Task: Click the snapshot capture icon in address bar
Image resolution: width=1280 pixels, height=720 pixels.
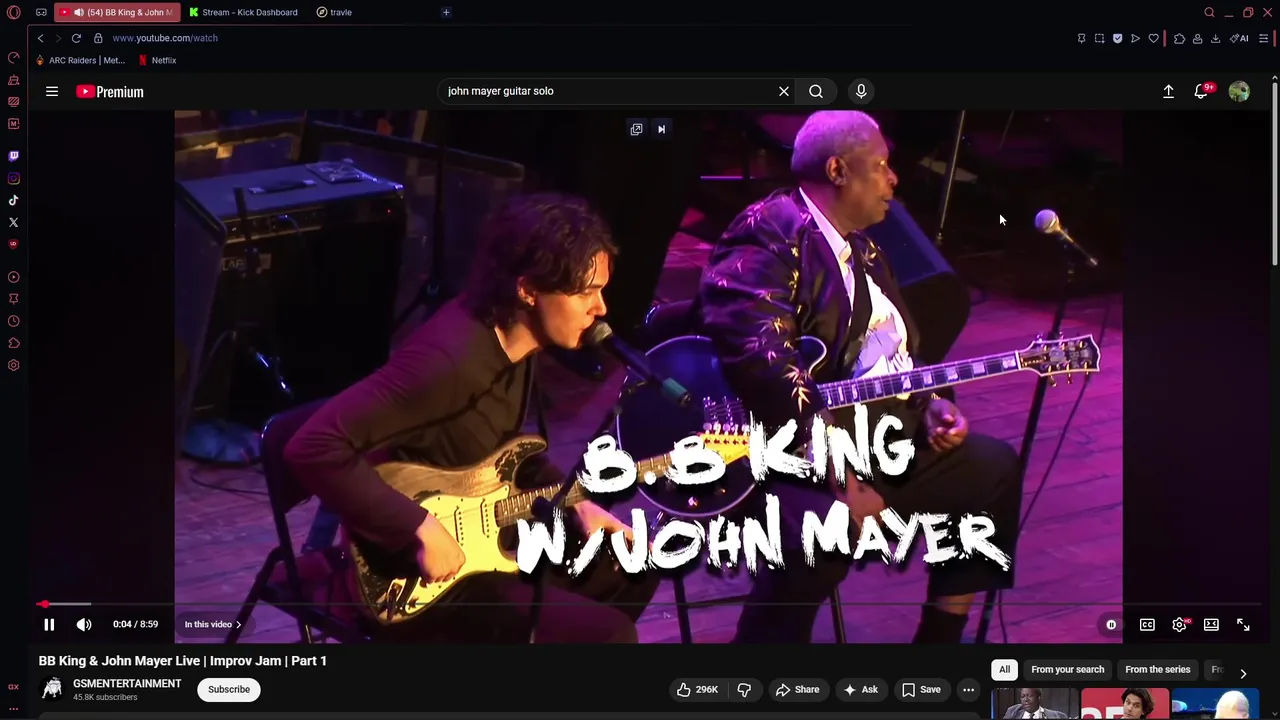Action: (x=1099, y=38)
